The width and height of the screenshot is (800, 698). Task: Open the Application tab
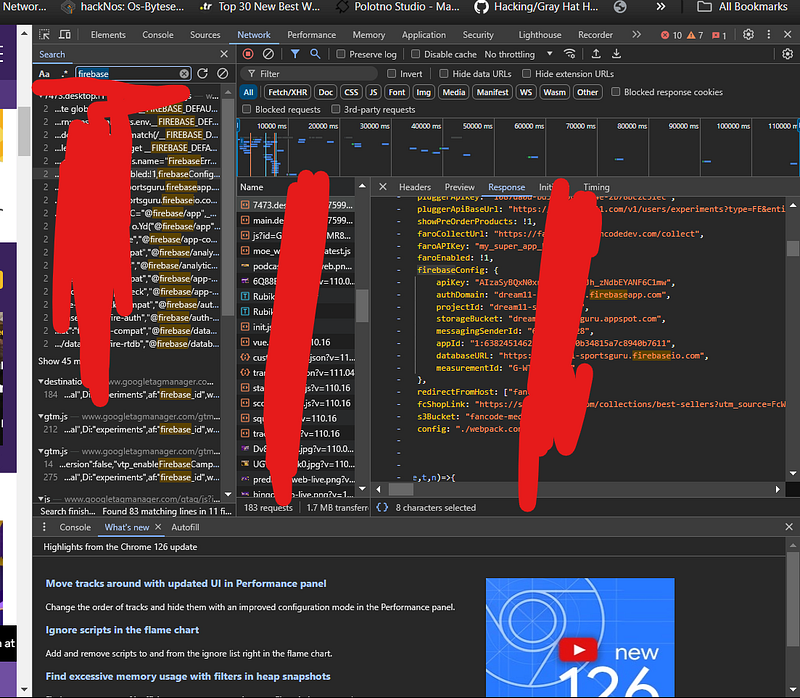tap(423, 35)
